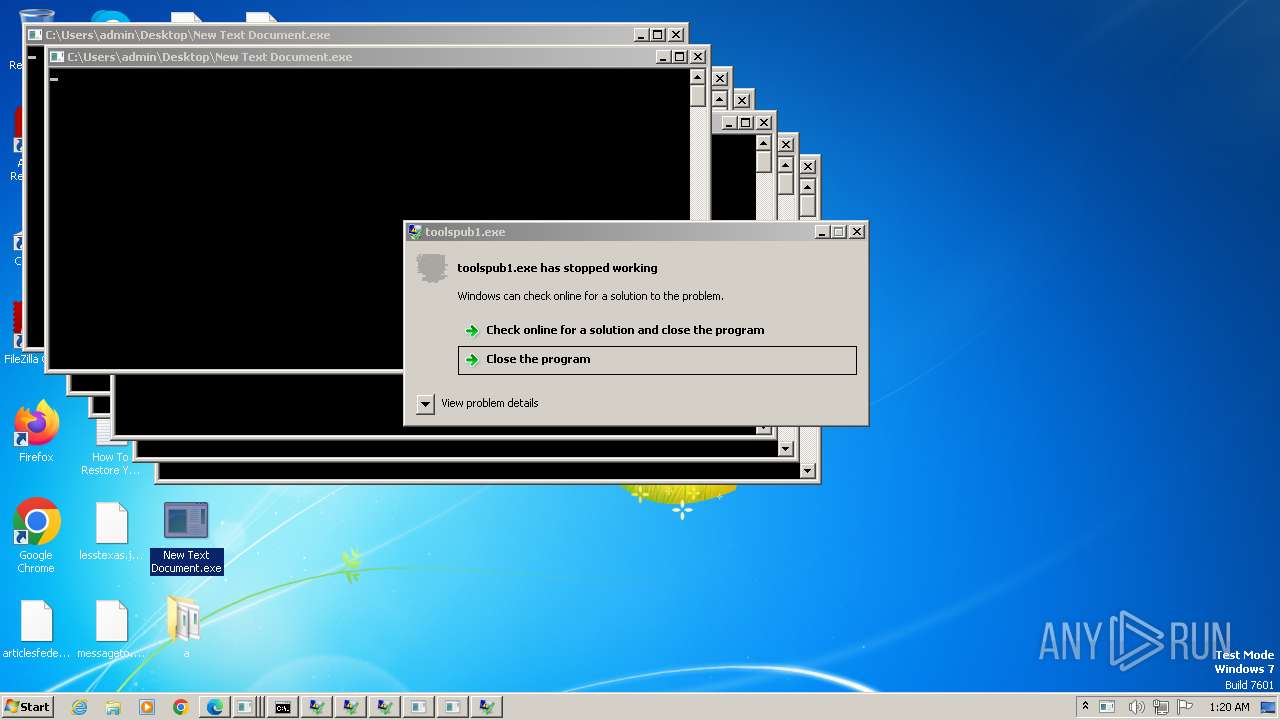Launch Internet Explorer from taskbar
Image resolution: width=1280 pixels, height=720 pixels.
[79, 707]
